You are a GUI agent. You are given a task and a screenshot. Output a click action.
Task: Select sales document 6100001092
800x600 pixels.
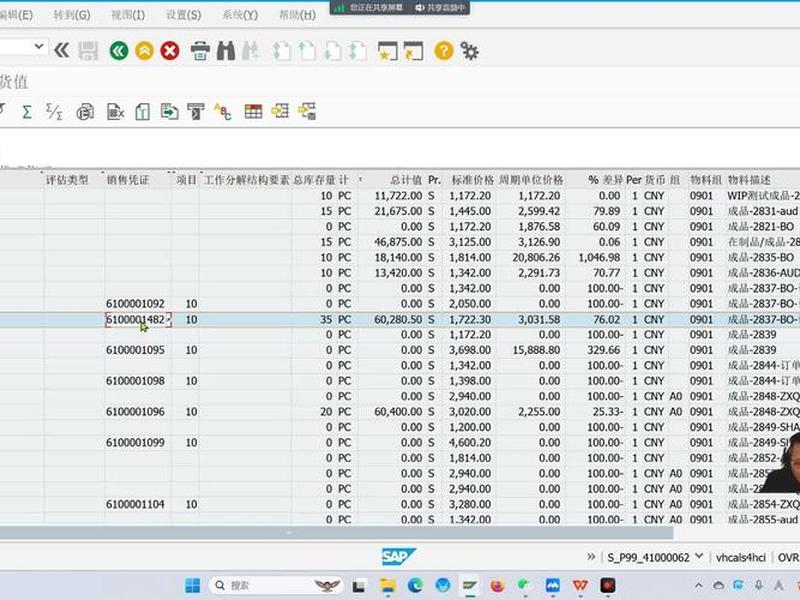(x=135, y=304)
